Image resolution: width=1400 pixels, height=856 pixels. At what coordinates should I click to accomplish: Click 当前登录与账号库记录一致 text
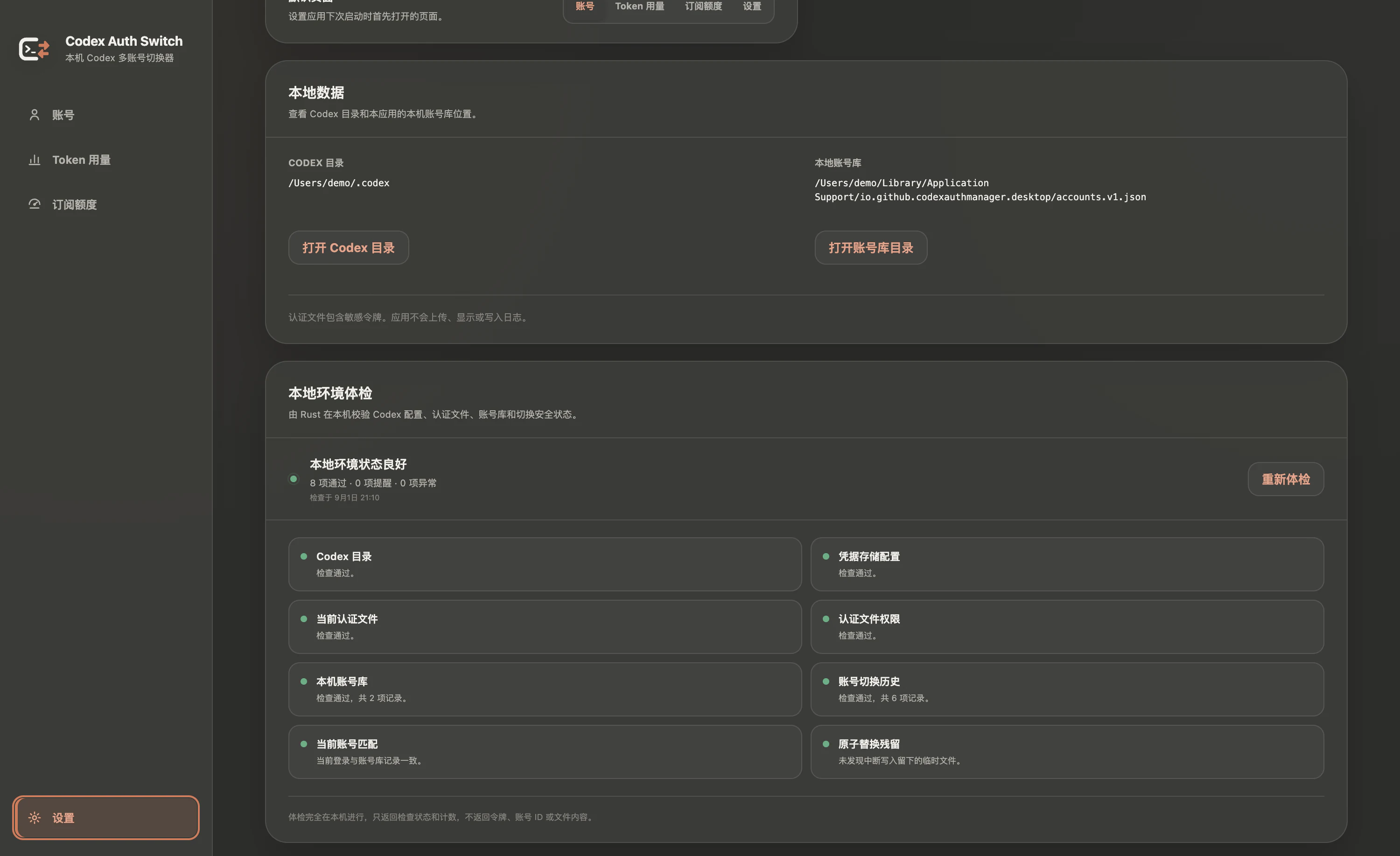(371, 760)
